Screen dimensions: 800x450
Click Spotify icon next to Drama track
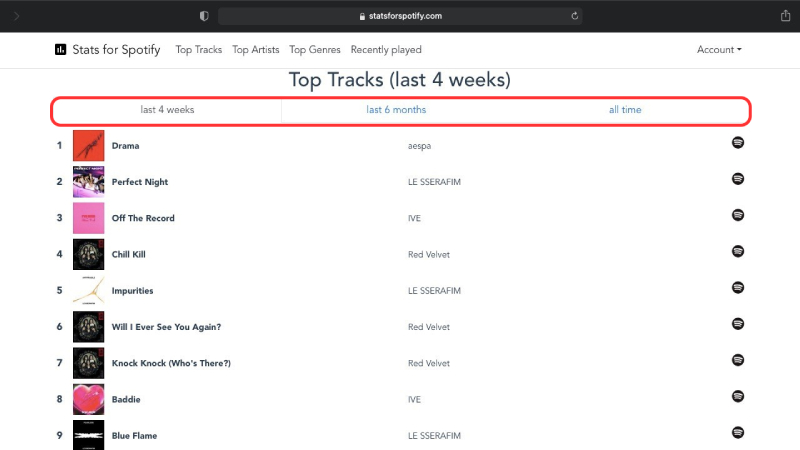pyautogui.click(x=738, y=143)
